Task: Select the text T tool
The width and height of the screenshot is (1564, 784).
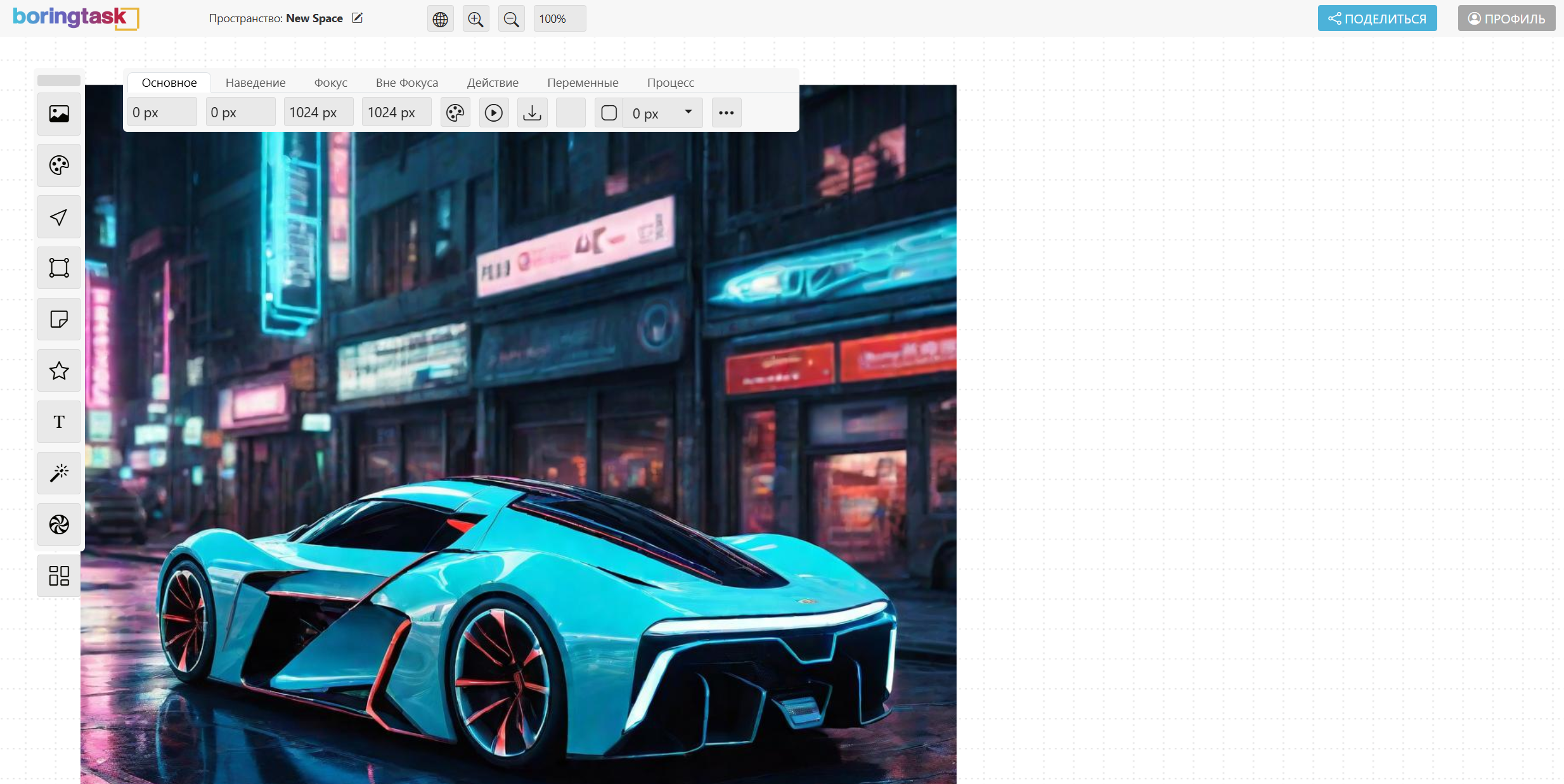Action: pyautogui.click(x=59, y=422)
